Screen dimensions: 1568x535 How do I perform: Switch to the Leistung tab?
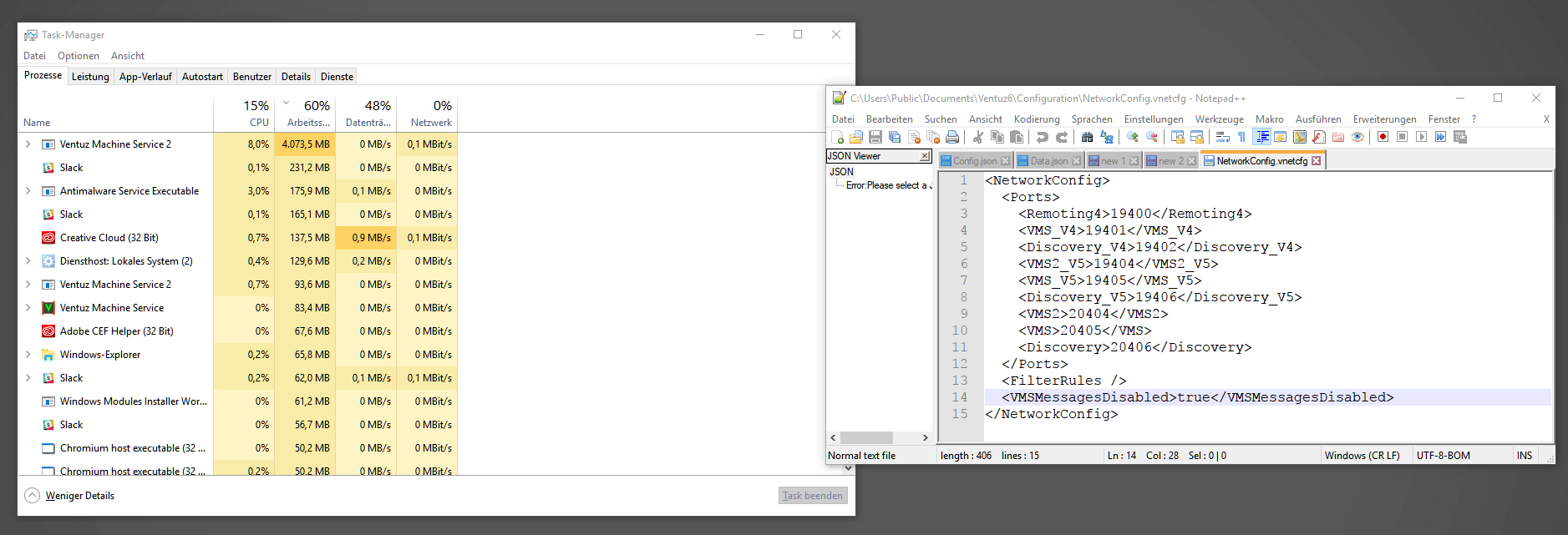pos(90,77)
